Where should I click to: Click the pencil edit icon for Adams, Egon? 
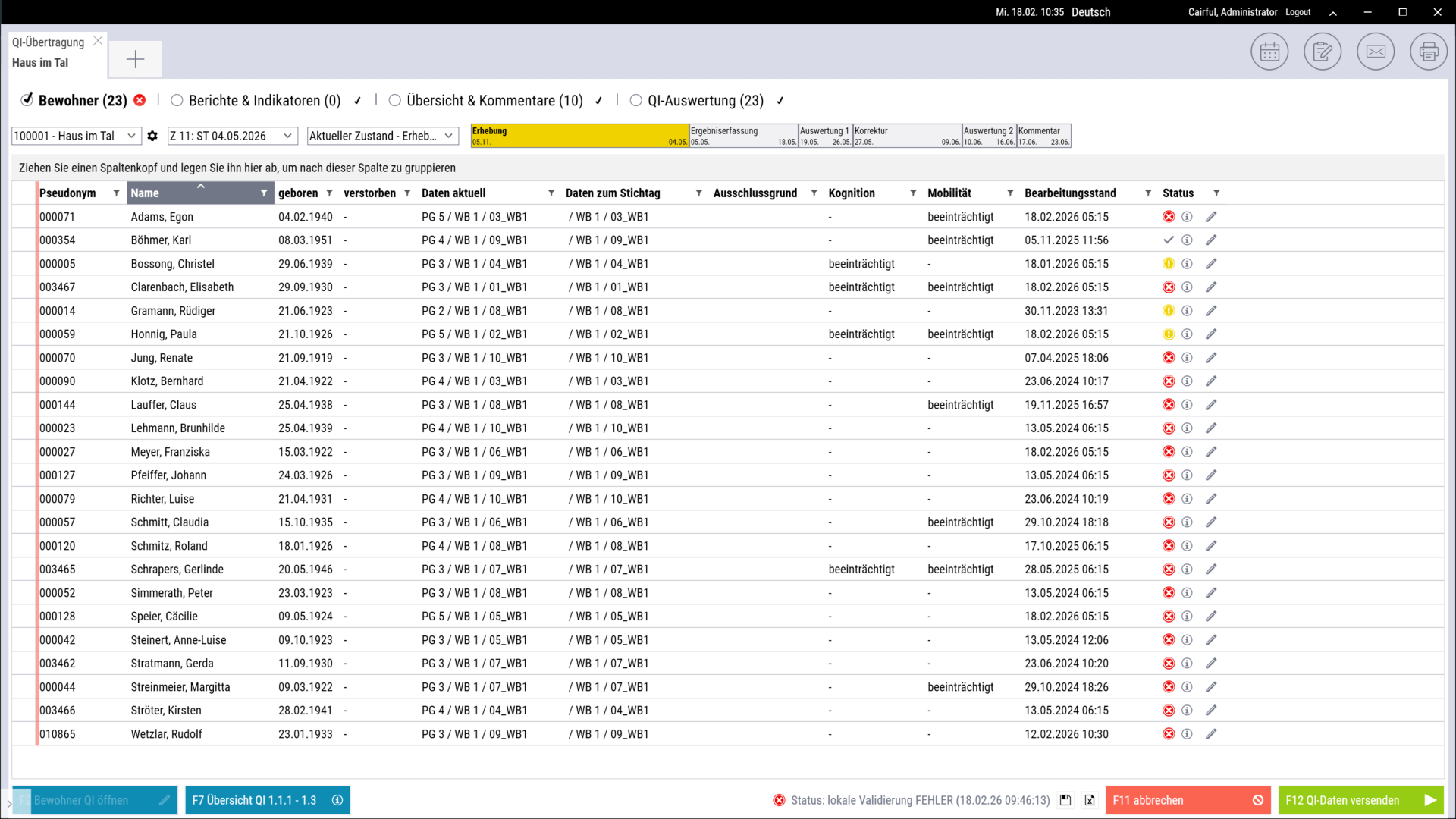point(1211,217)
